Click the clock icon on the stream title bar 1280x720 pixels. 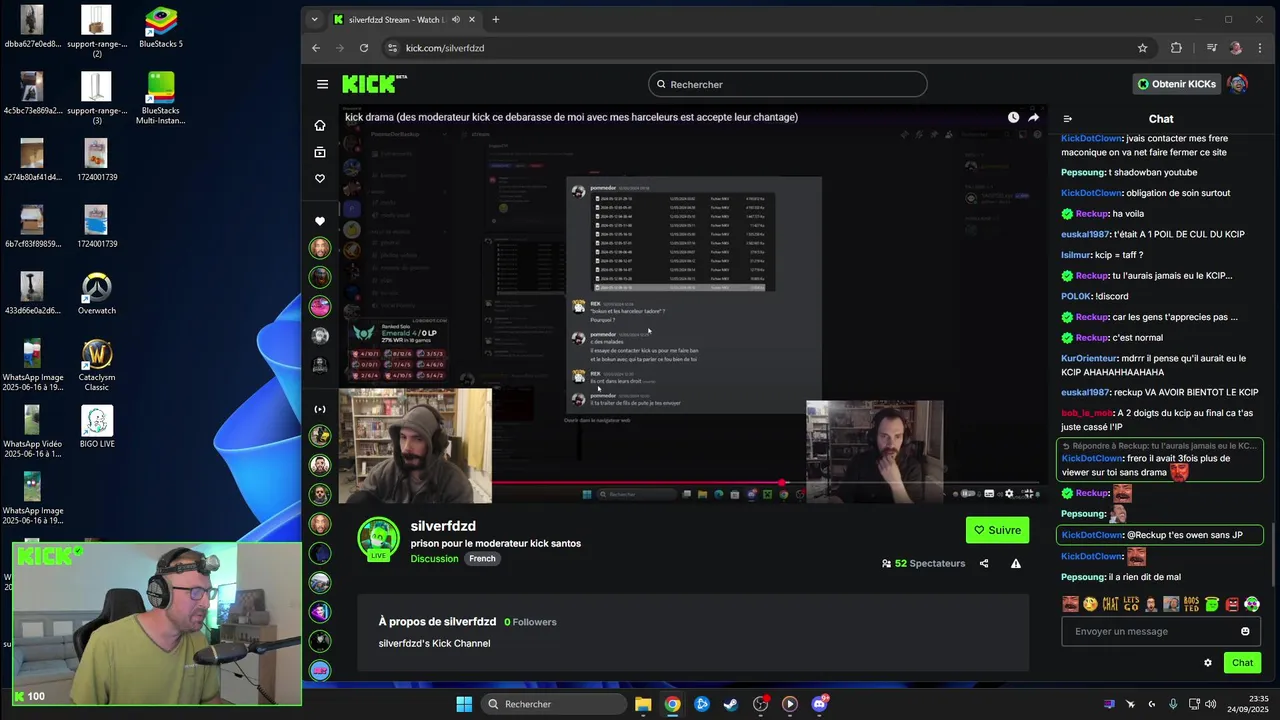tap(1013, 117)
